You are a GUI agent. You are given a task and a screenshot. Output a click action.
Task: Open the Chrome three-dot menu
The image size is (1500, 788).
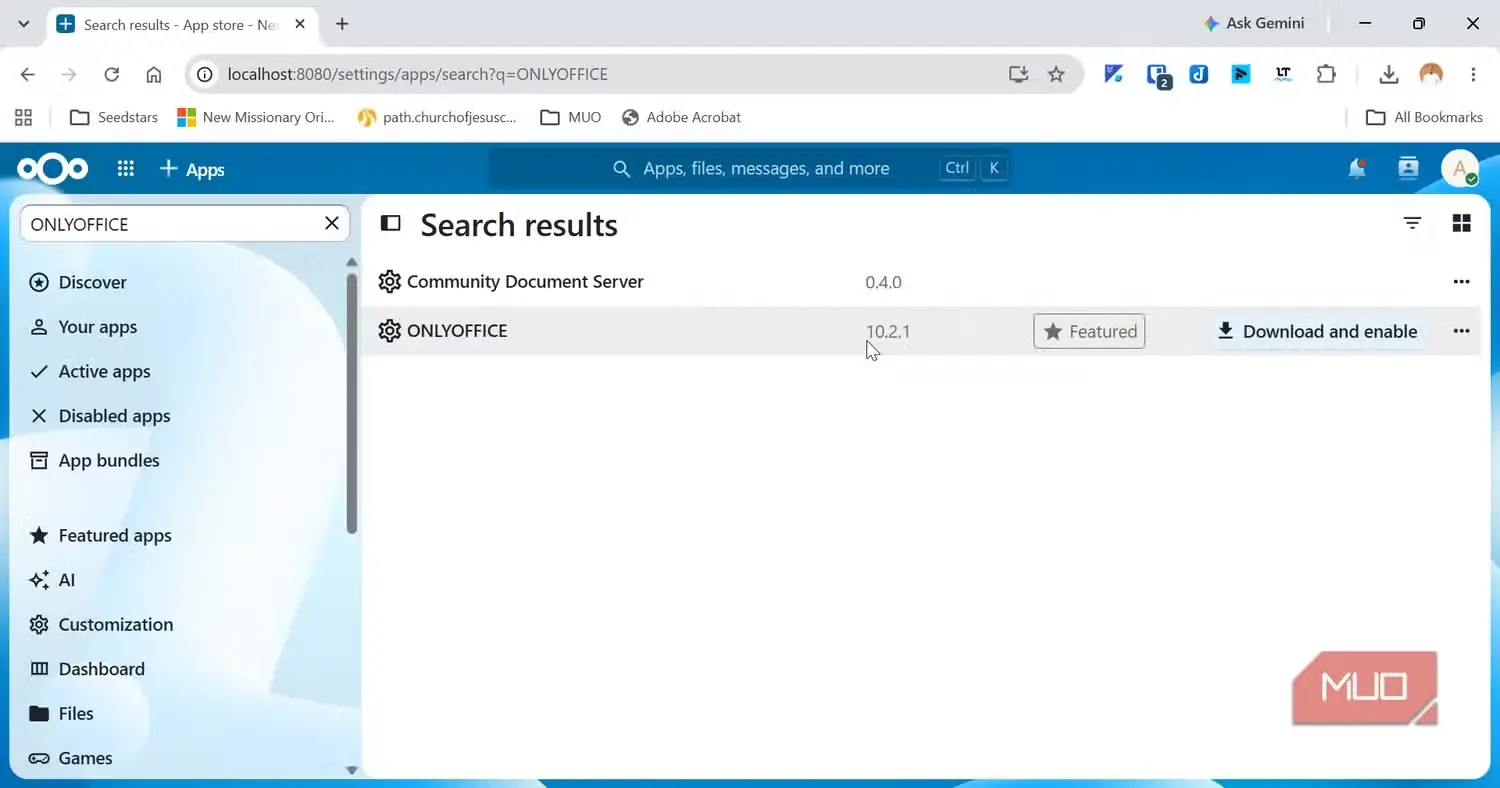[x=1473, y=74]
